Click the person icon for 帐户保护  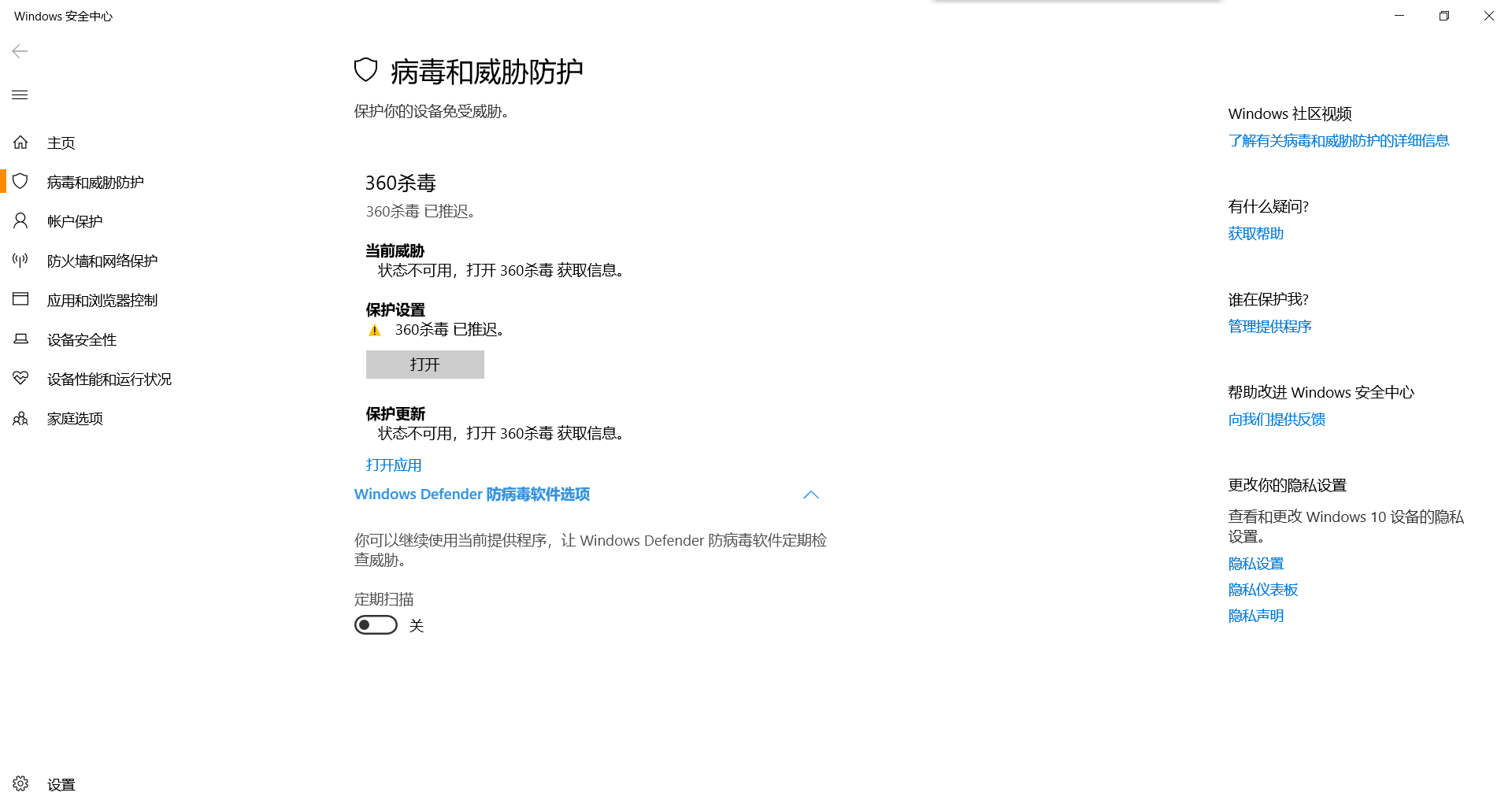point(20,221)
